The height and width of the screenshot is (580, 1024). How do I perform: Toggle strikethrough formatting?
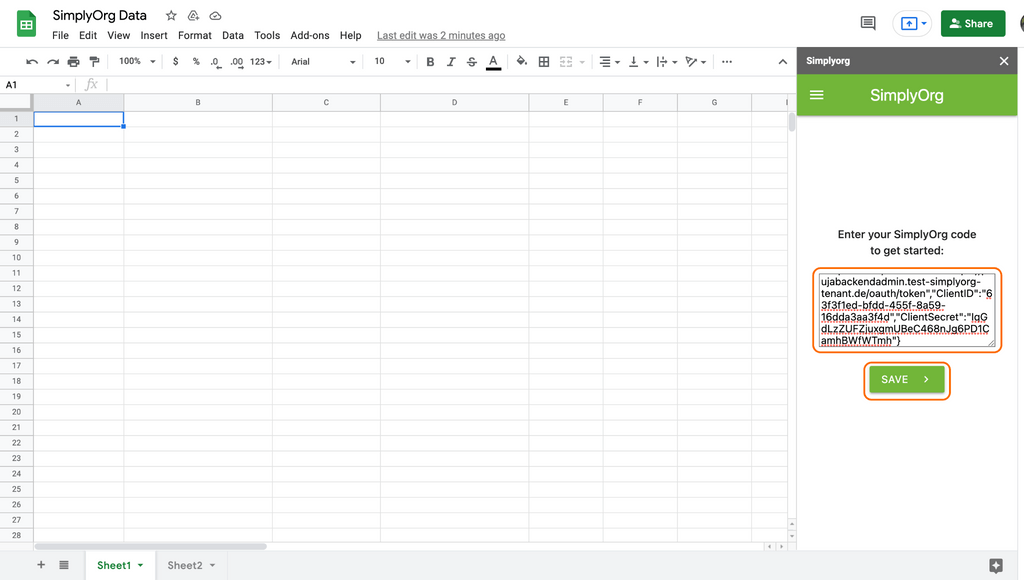(x=472, y=61)
